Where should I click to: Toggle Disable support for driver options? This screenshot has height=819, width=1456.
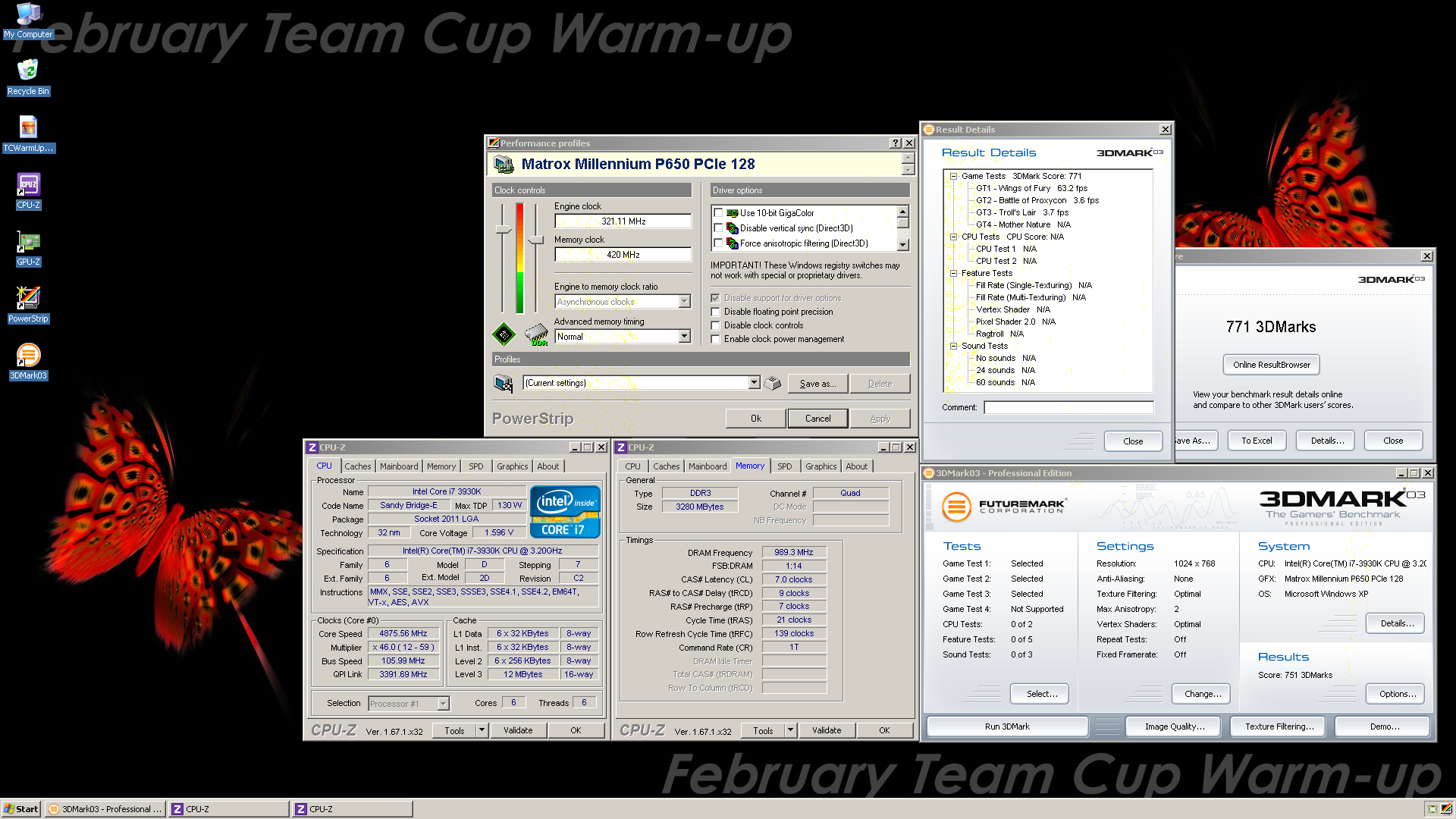pos(715,298)
